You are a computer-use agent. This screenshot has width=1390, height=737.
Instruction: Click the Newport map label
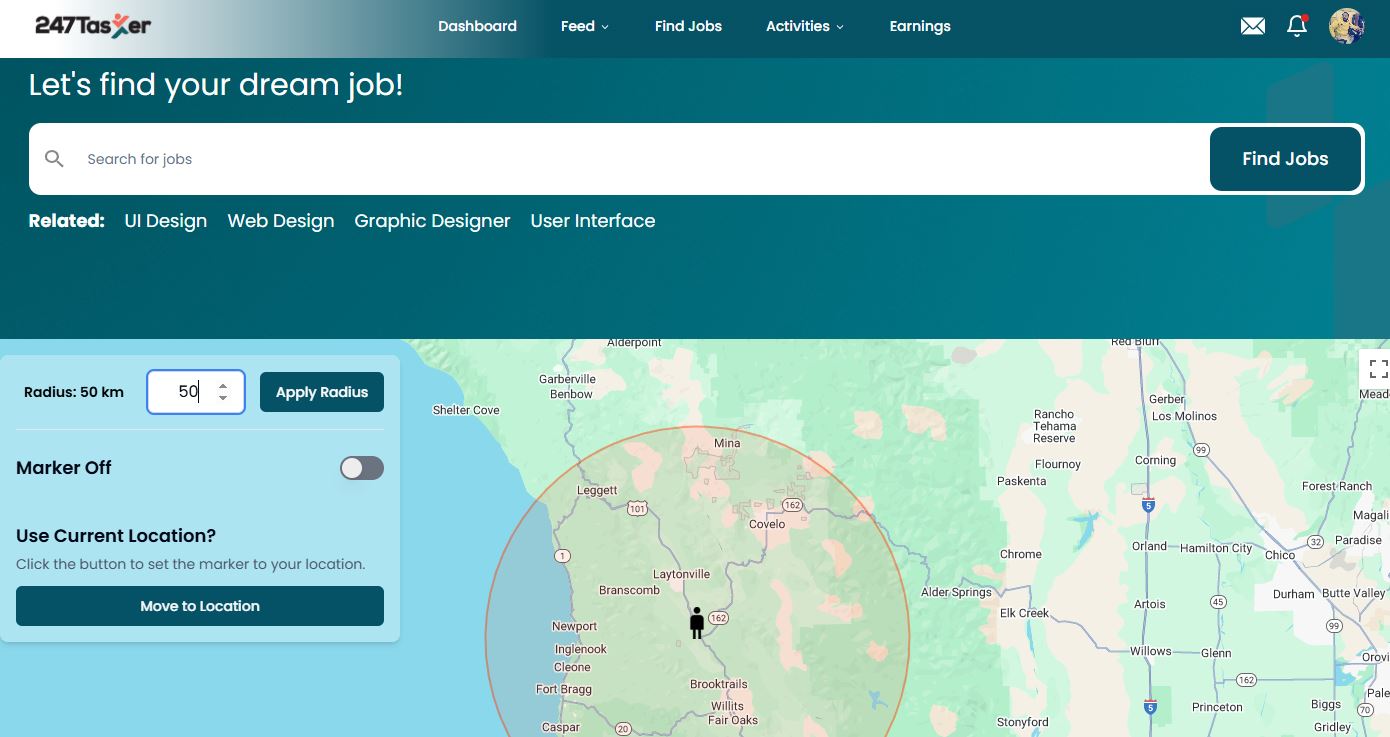coord(575,626)
